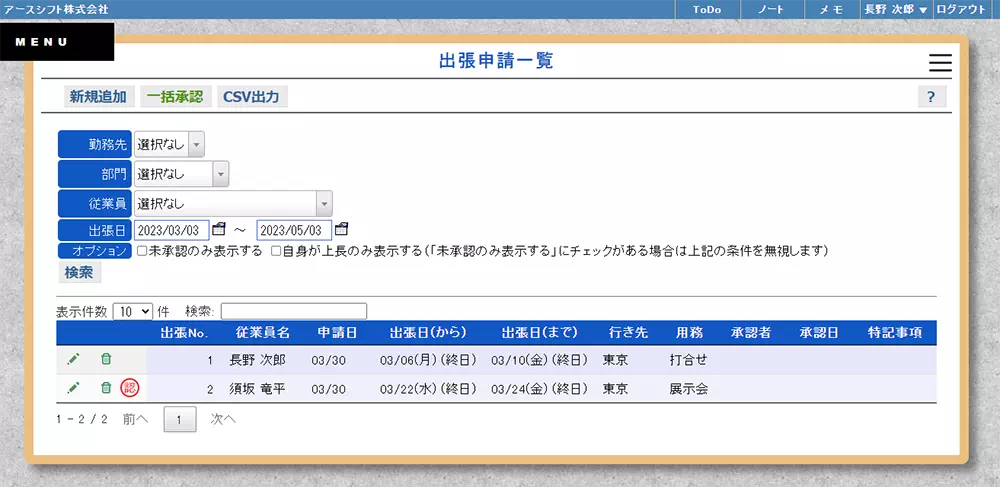Sort by 用務 column header
The width and height of the screenshot is (1000, 487).
coord(689,333)
